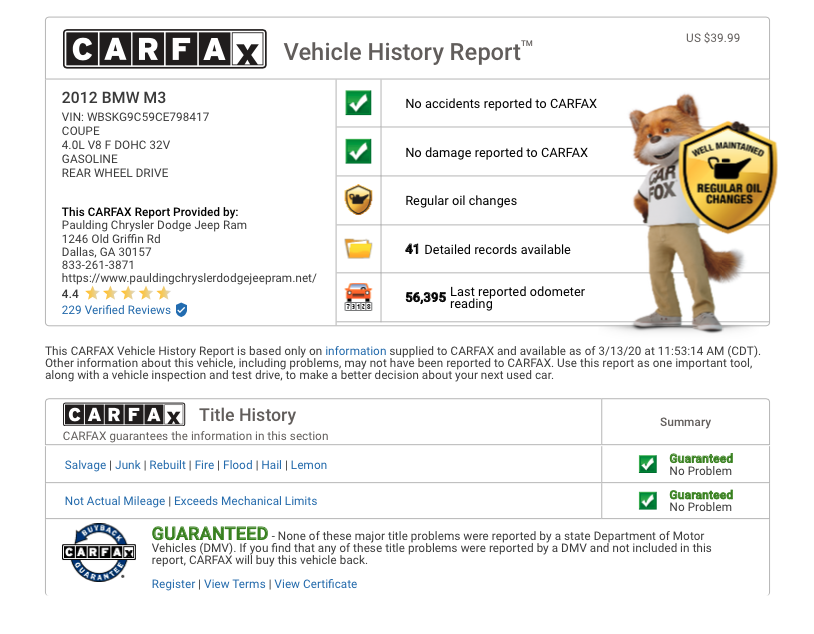Viewport: 814px width, 634px height.
Task: Click the View Terms link
Action: (x=235, y=584)
